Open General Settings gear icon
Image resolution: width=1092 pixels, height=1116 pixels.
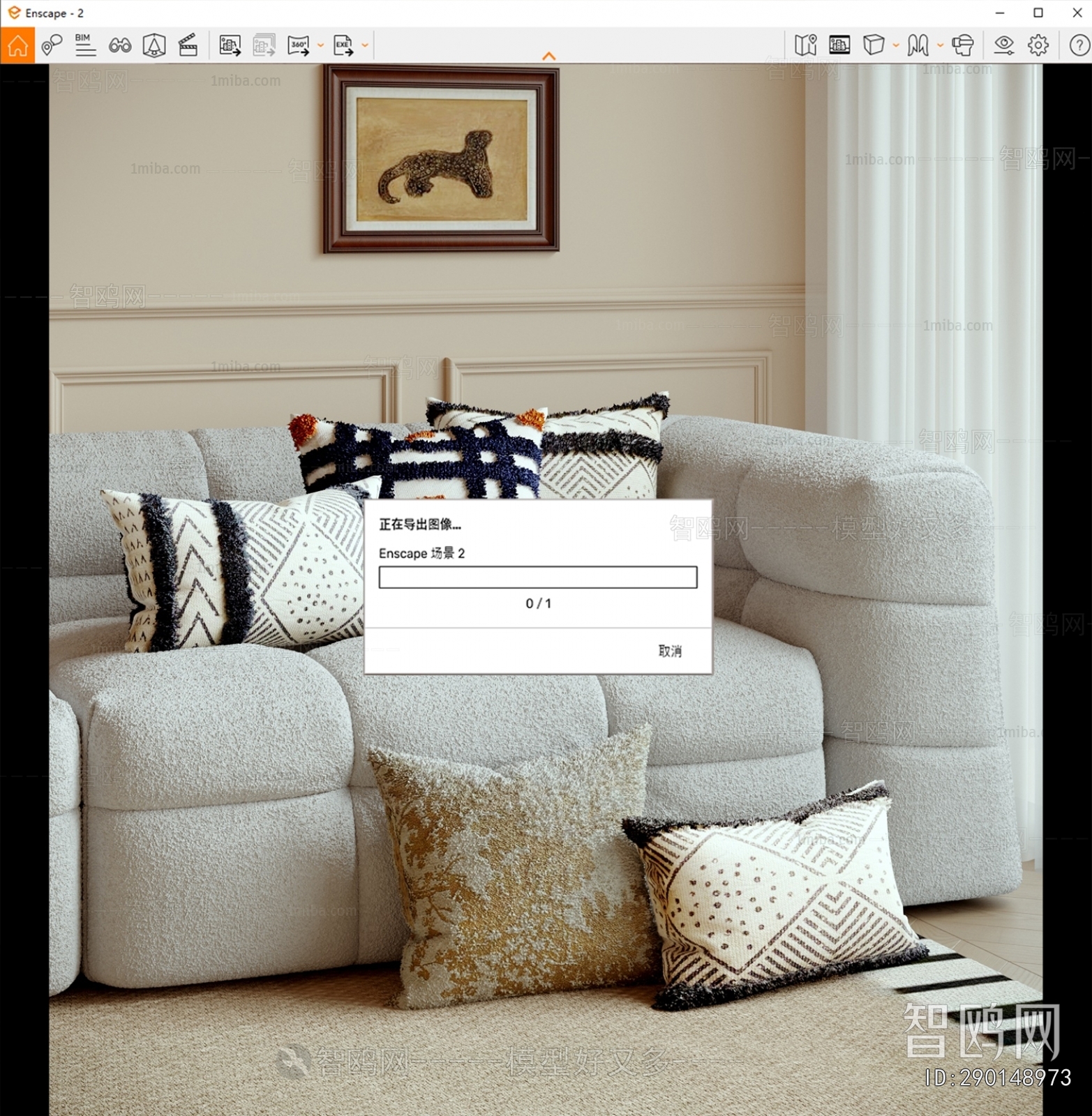[1038, 45]
